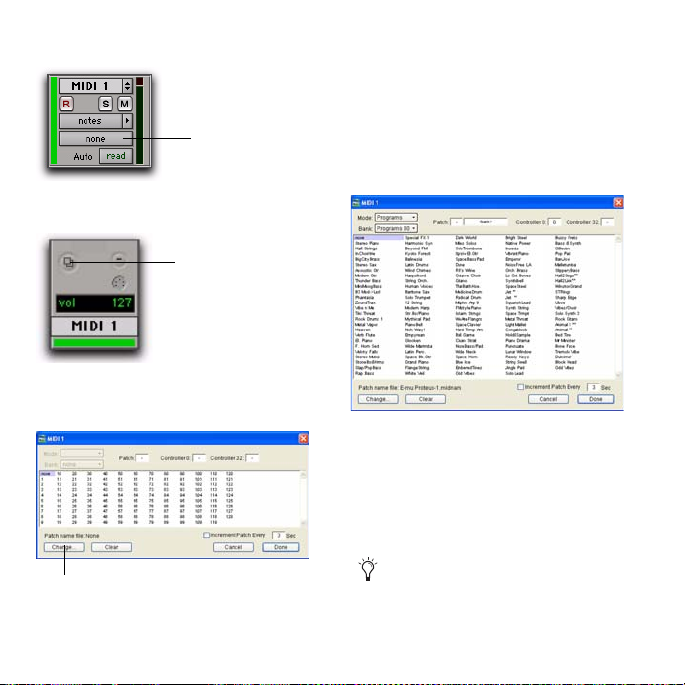Click the none patch select button
This screenshot has height=685, width=685.
(x=96, y=138)
